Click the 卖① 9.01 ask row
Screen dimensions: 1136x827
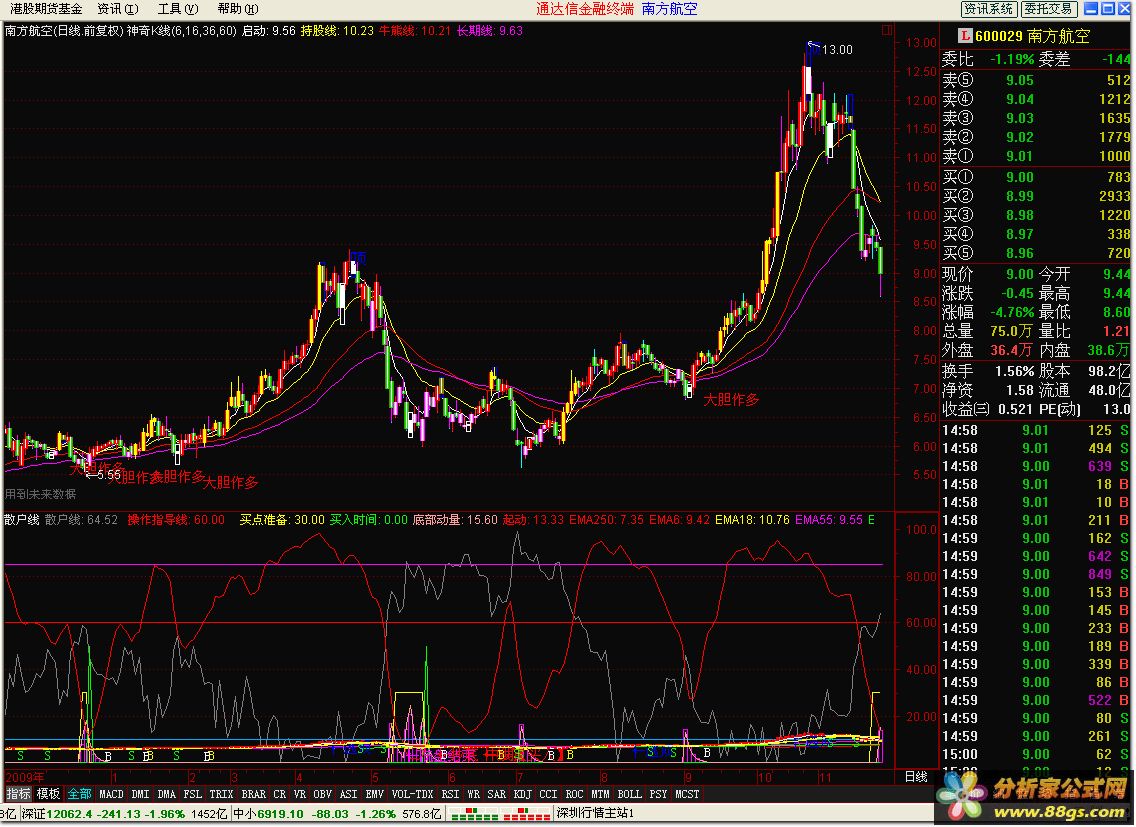pyautogui.click(x=1036, y=156)
